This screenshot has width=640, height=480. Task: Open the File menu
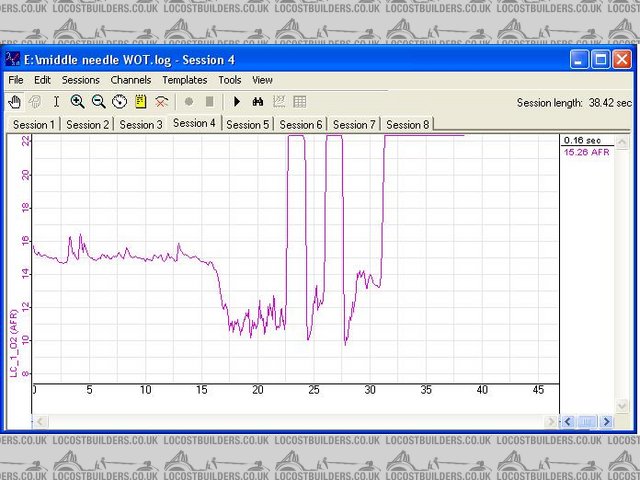(16, 80)
